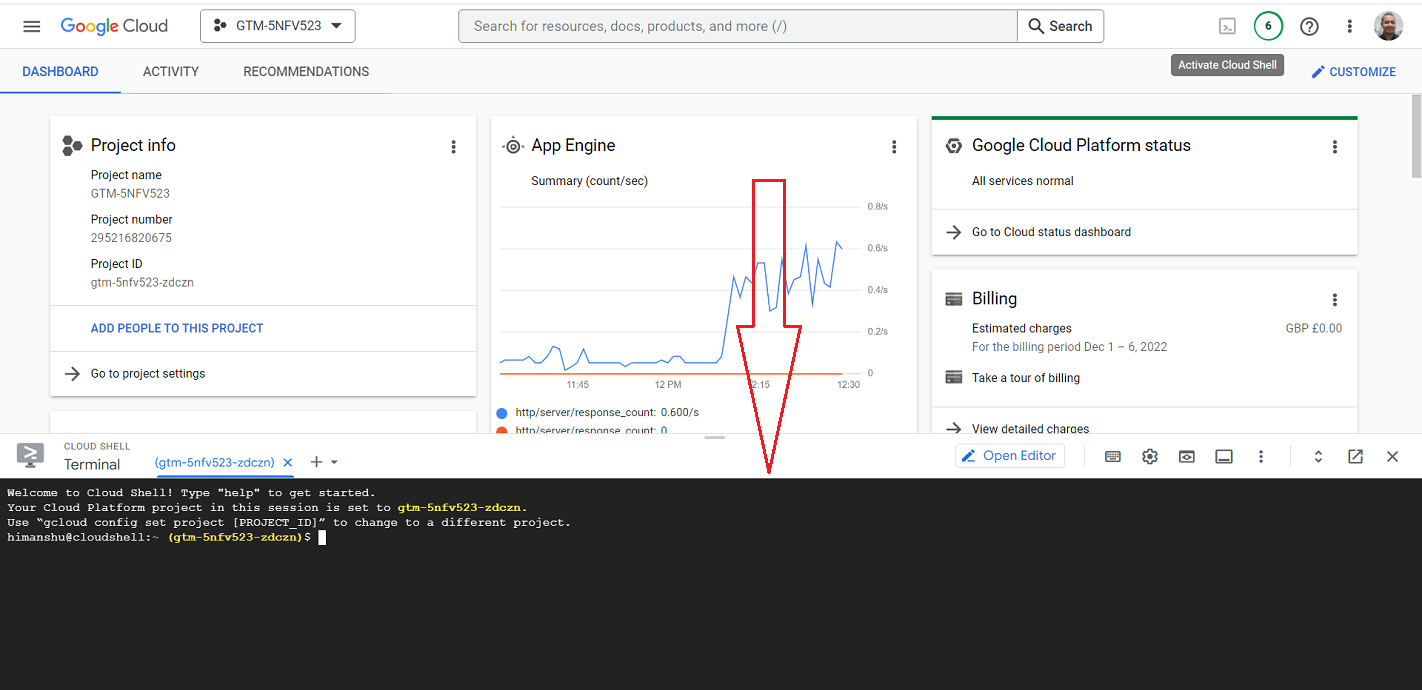Click Add People to This Project link
This screenshot has height=690, width=1422.
coord(177,328)
